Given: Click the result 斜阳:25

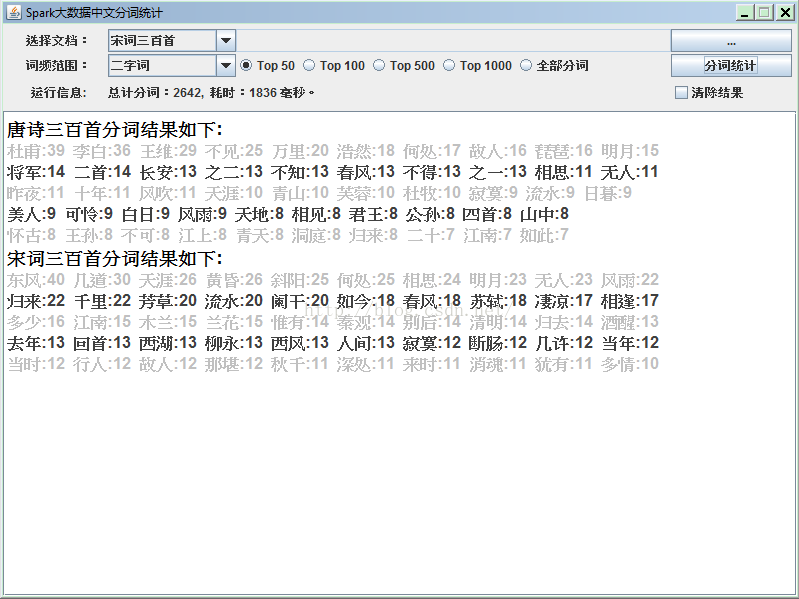Looking at the screenshot, I should (300, 280).
